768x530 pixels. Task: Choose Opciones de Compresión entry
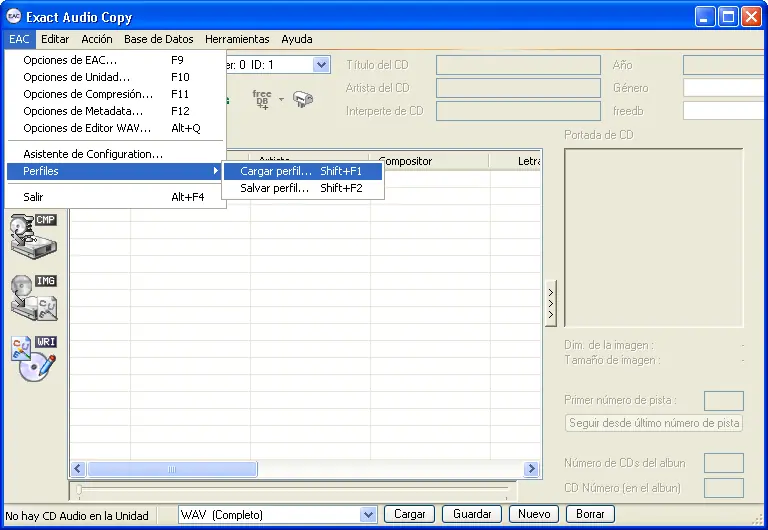coord(115,94)
